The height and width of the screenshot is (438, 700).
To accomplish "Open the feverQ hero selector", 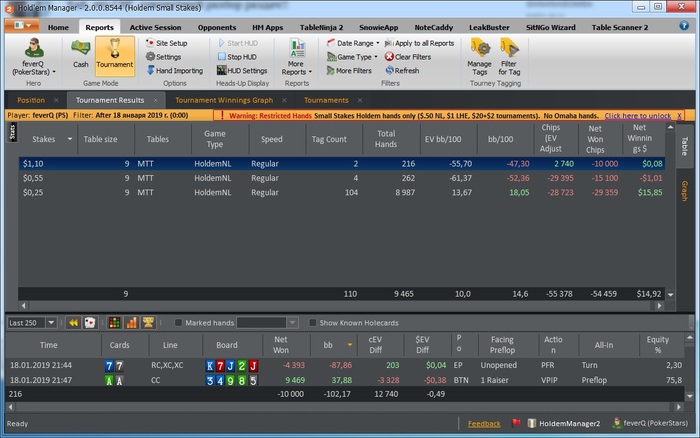I will click(x=34, y=57).
